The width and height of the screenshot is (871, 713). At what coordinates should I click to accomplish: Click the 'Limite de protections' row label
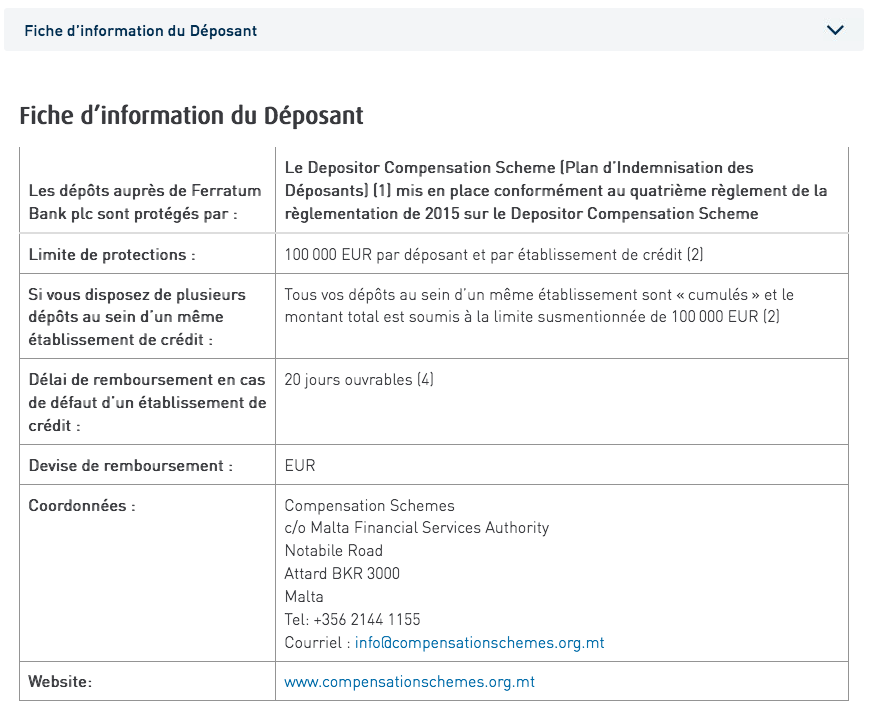[112, 254]
